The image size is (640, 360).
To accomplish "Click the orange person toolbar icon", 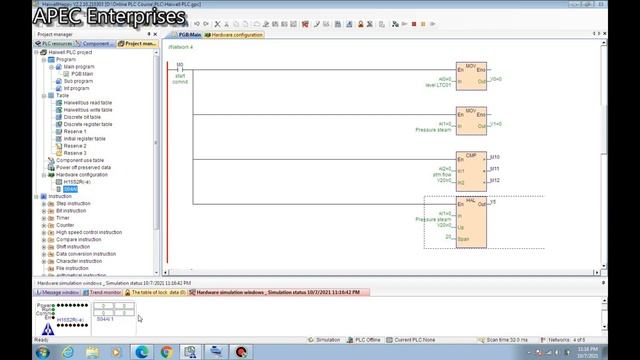I will click(x=361, y=24).
